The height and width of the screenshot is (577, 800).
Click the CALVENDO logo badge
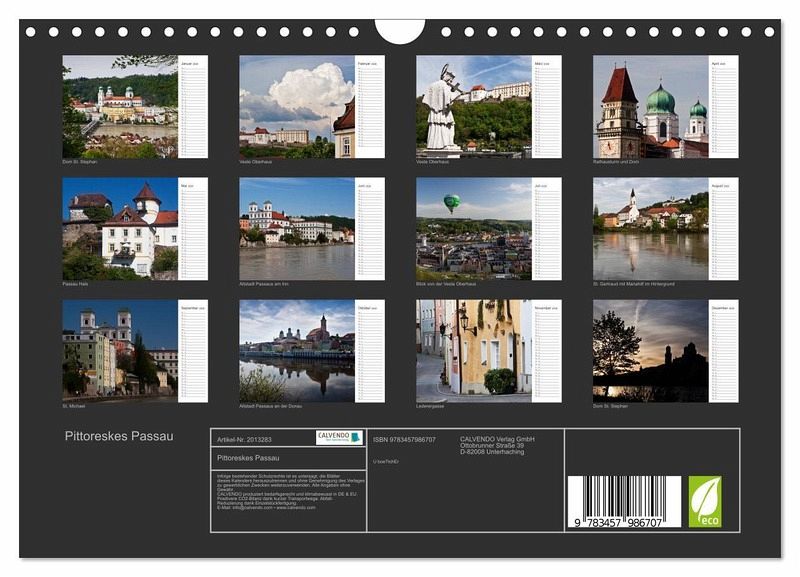click(x=340, y=438)
